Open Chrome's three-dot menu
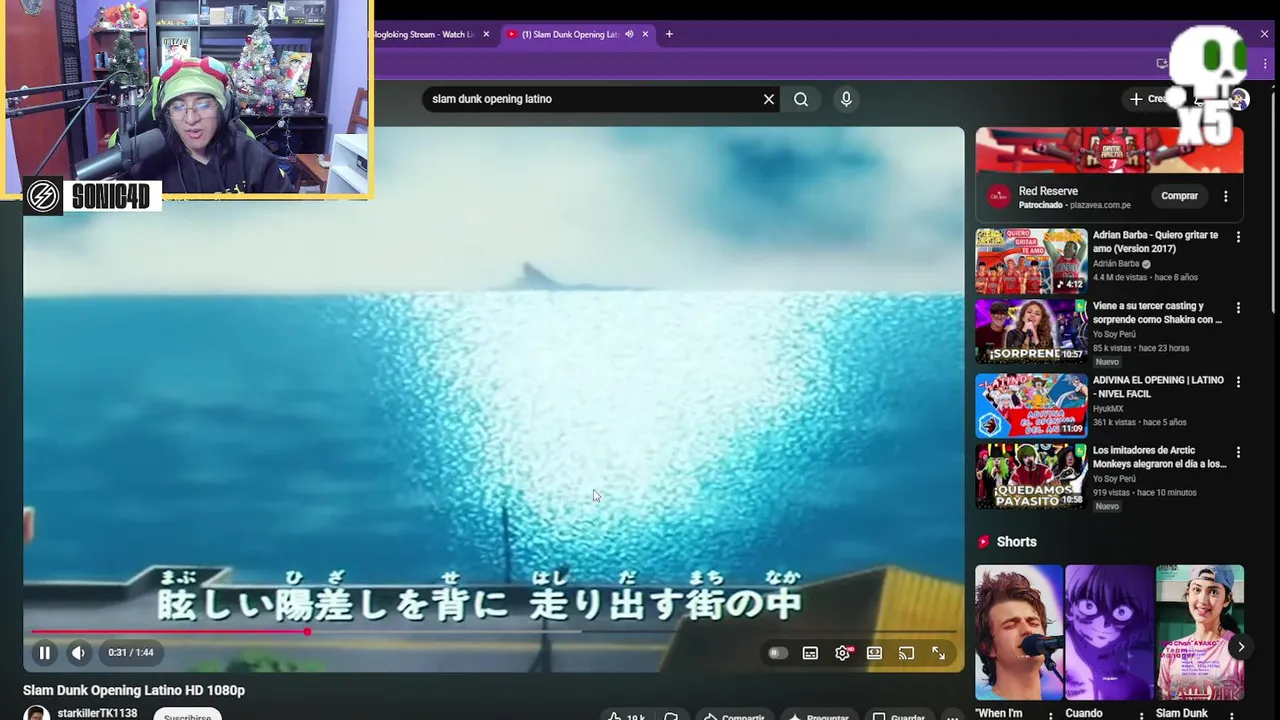Viewport: 1280px width, 720px height. (1265, 63)
